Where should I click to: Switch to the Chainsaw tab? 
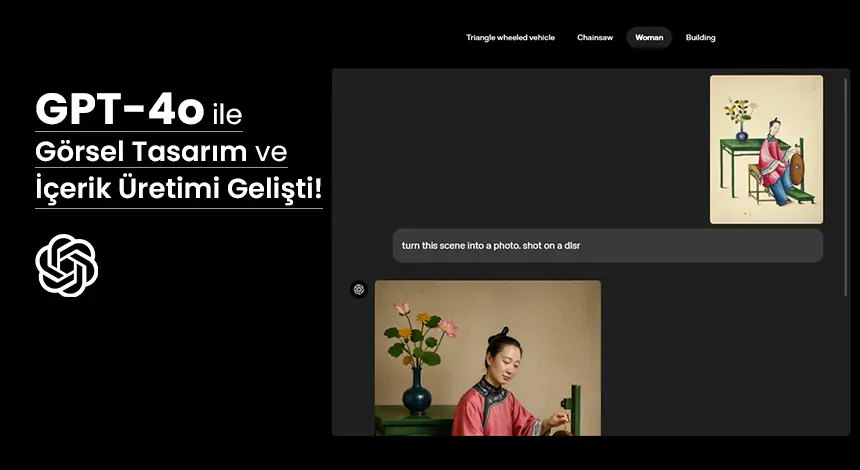(595, 38)
